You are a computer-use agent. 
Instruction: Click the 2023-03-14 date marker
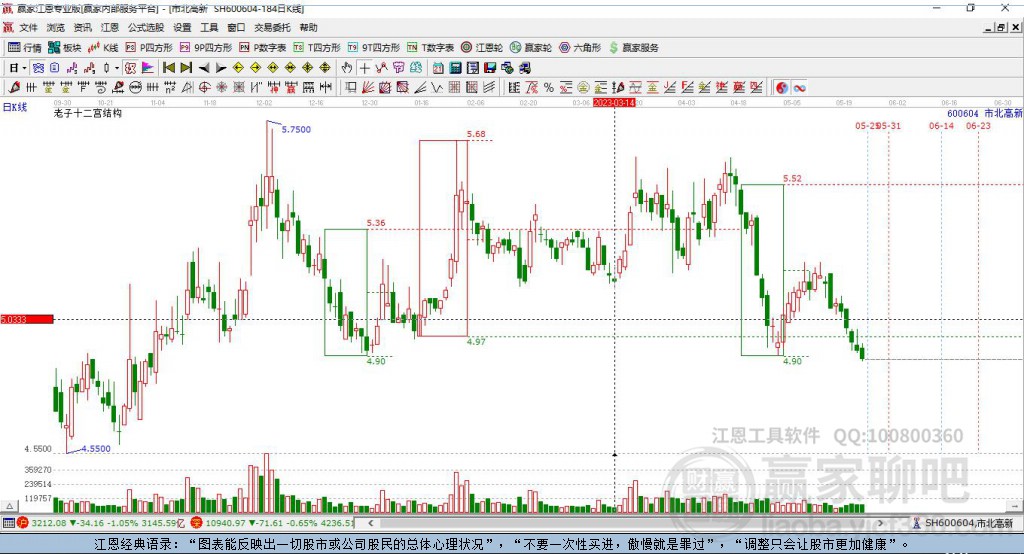614,103
